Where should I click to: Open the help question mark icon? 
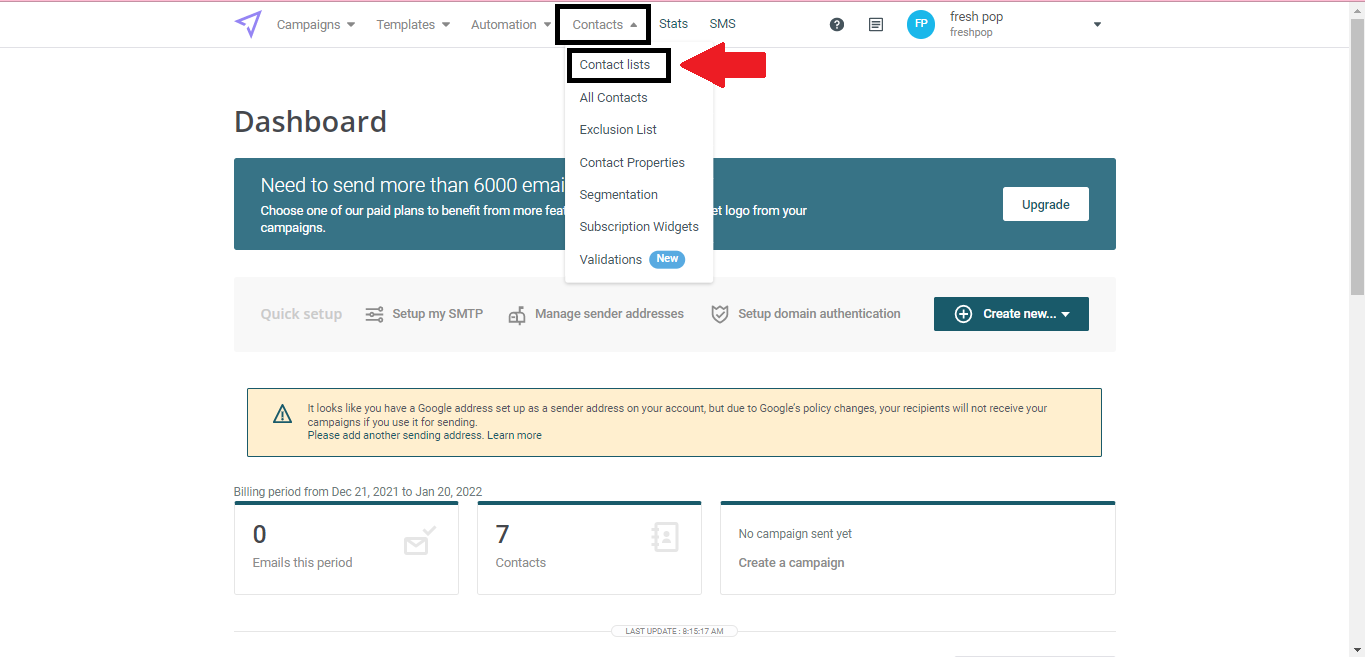837,25
